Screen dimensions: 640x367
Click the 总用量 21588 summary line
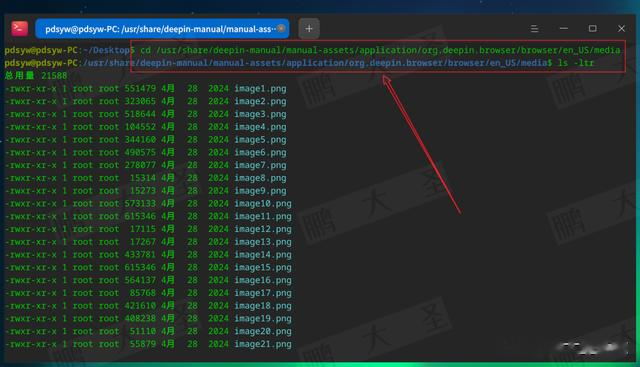36,76
